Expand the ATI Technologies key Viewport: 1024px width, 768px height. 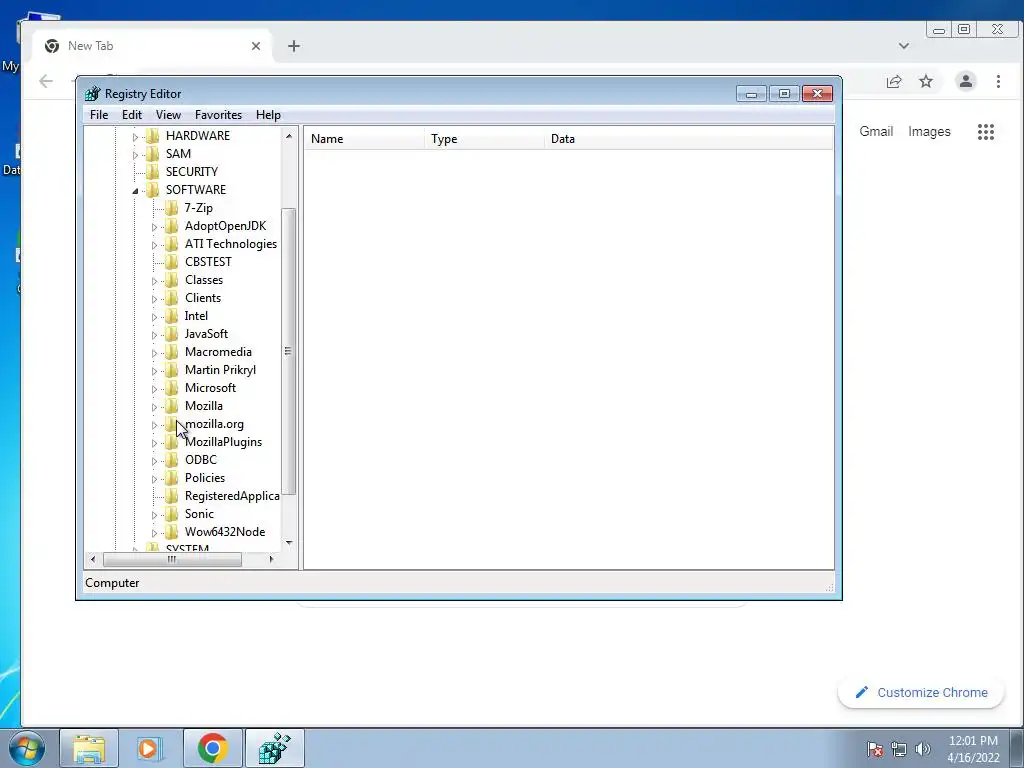coord(154,245)
